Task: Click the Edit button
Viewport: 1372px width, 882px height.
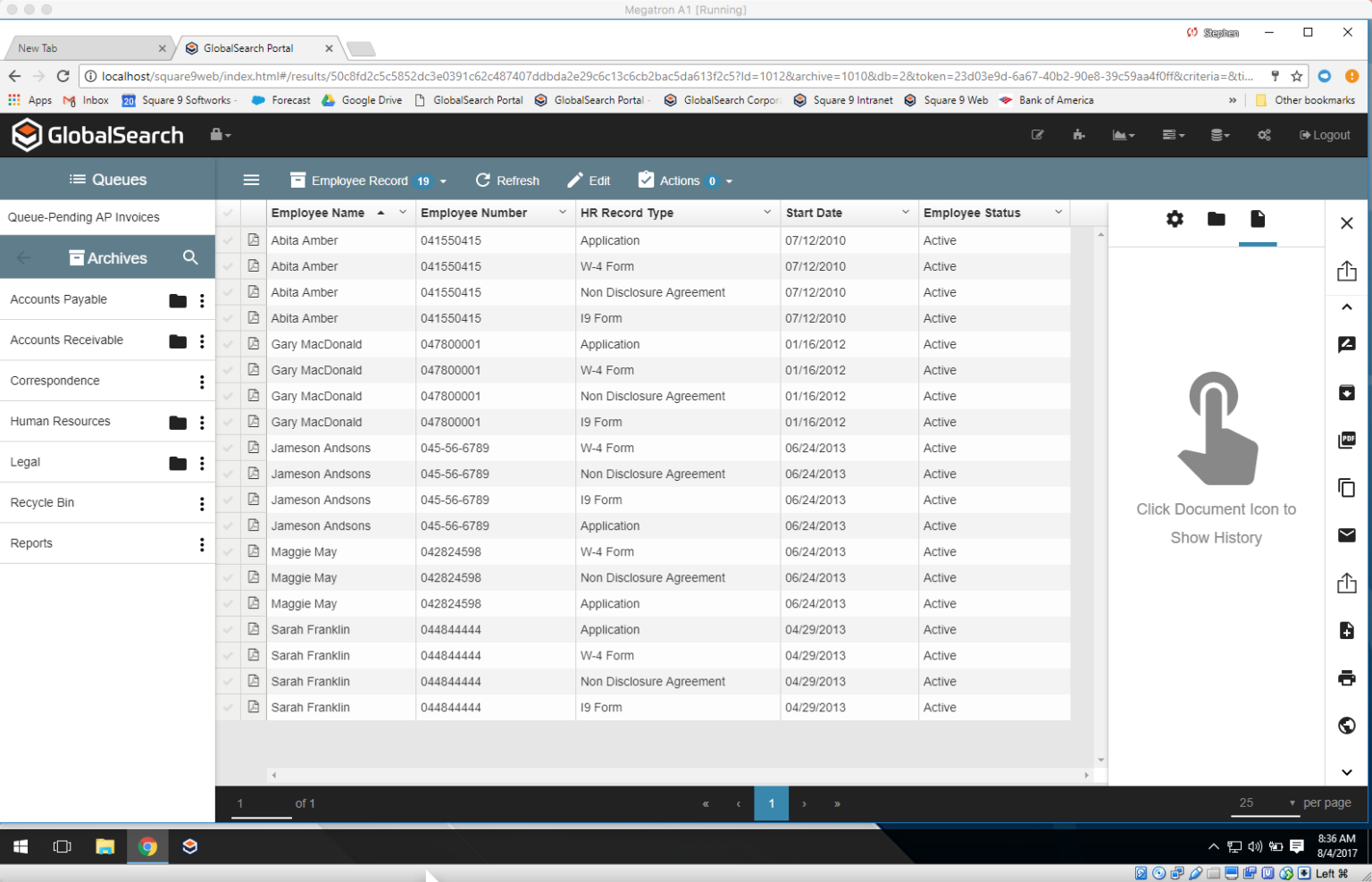Action: [589, 181]
